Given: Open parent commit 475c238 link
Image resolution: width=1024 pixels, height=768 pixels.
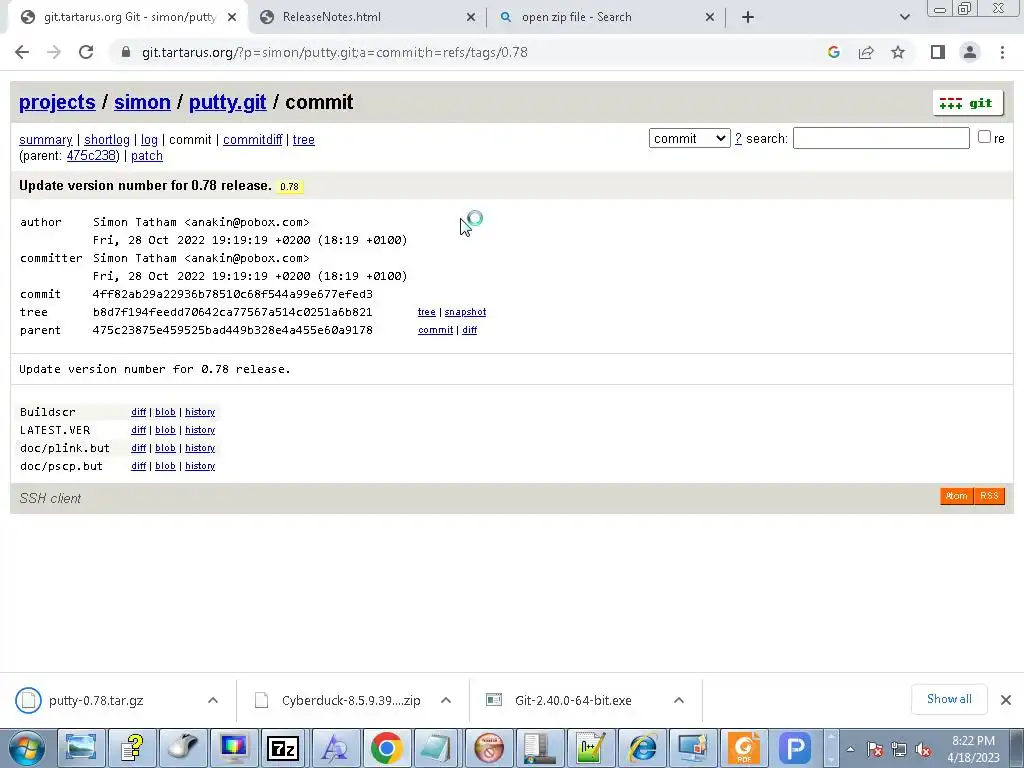Looking at the screenshot, I should pos(91,156).
